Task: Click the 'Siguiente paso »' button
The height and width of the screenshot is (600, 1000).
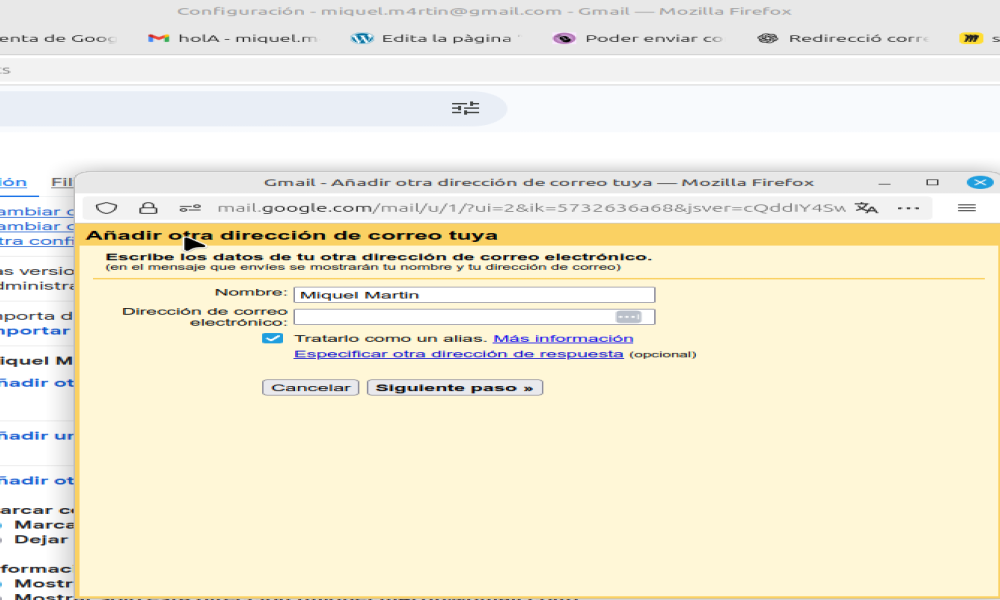Action: [454, 388]
